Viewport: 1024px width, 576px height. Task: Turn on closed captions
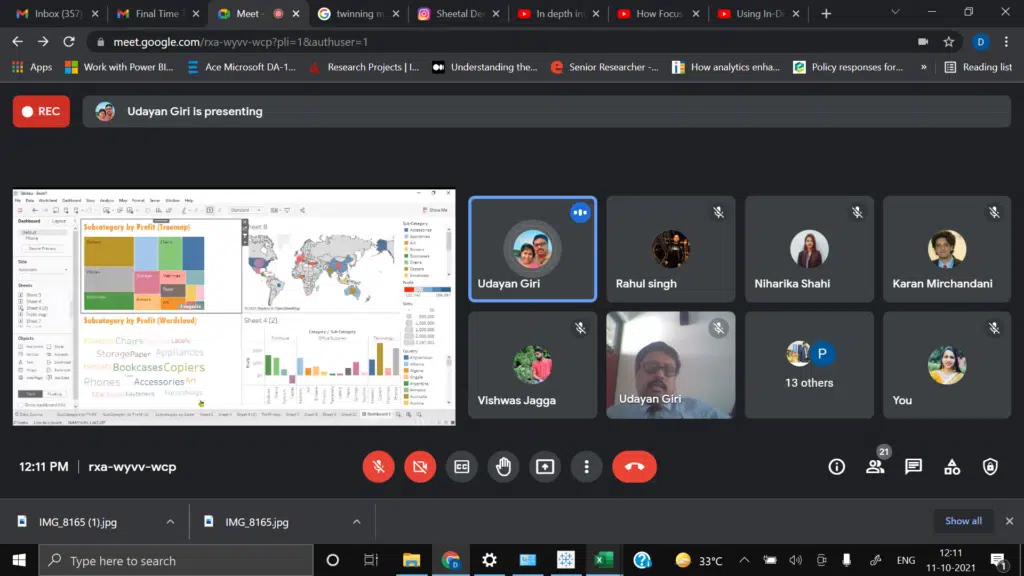point(461,466)
